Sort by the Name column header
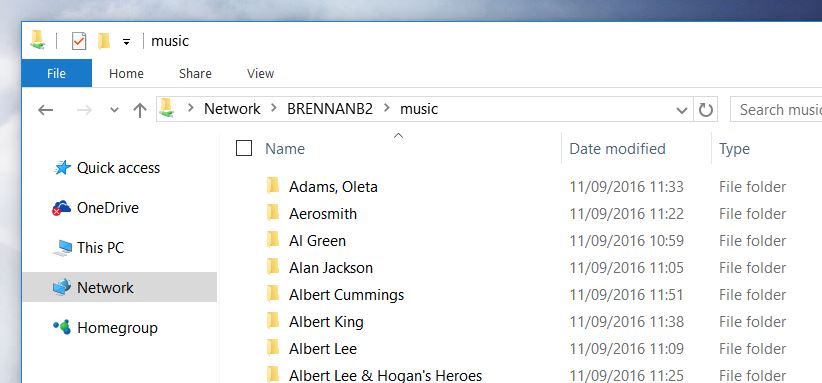The height and width of the screenshot is (383, 822). [285, 149]
